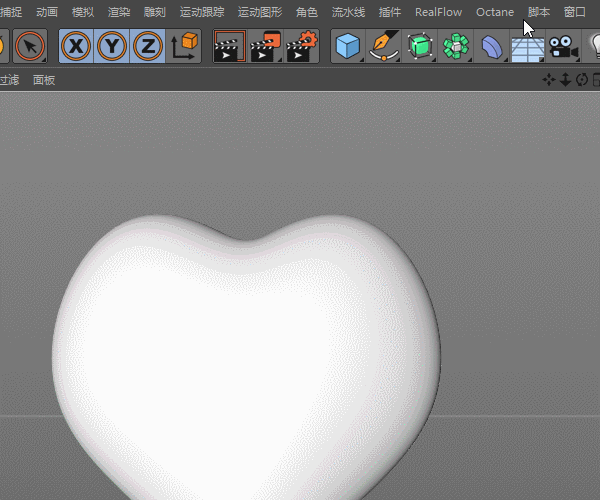Toggle X axis lock
Screen dimensions: 600x500
coord(76,46)
